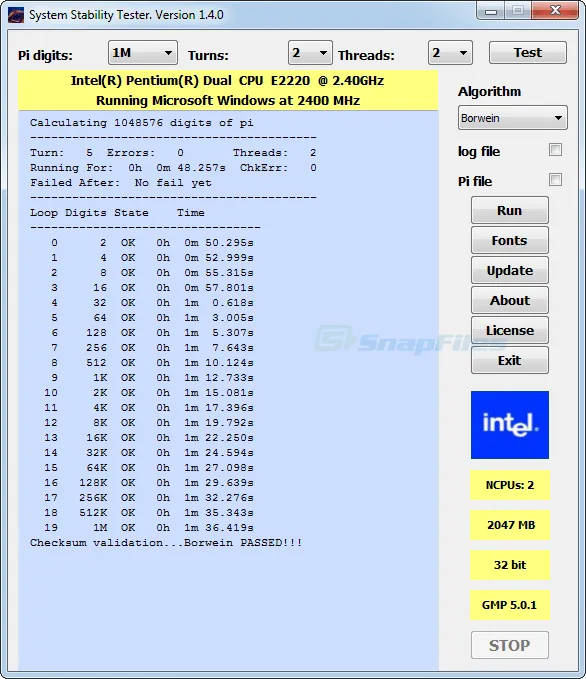Tick the Pi file checkbox
This screenshot has width=586, height=679.
[555, 180]
